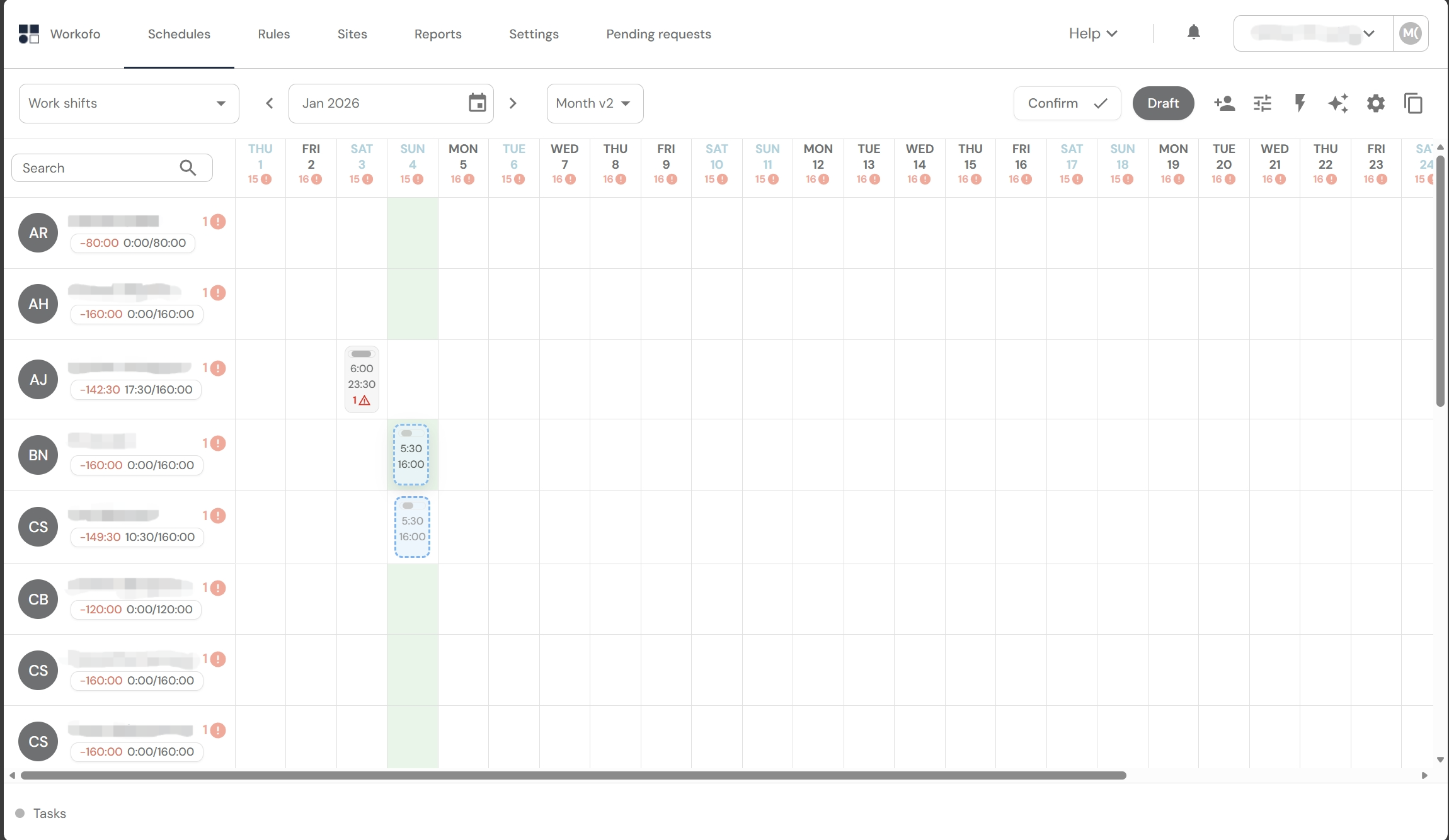Open notifications bell
1449x840 pixels.
click(1193, 33)
